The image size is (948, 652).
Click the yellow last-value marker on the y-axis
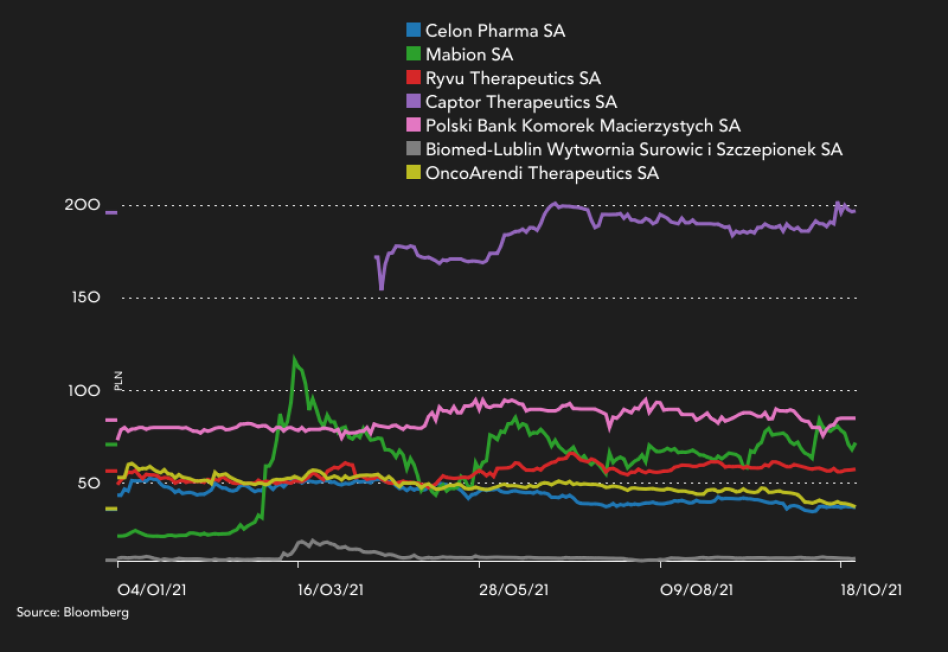pos(111,509)
